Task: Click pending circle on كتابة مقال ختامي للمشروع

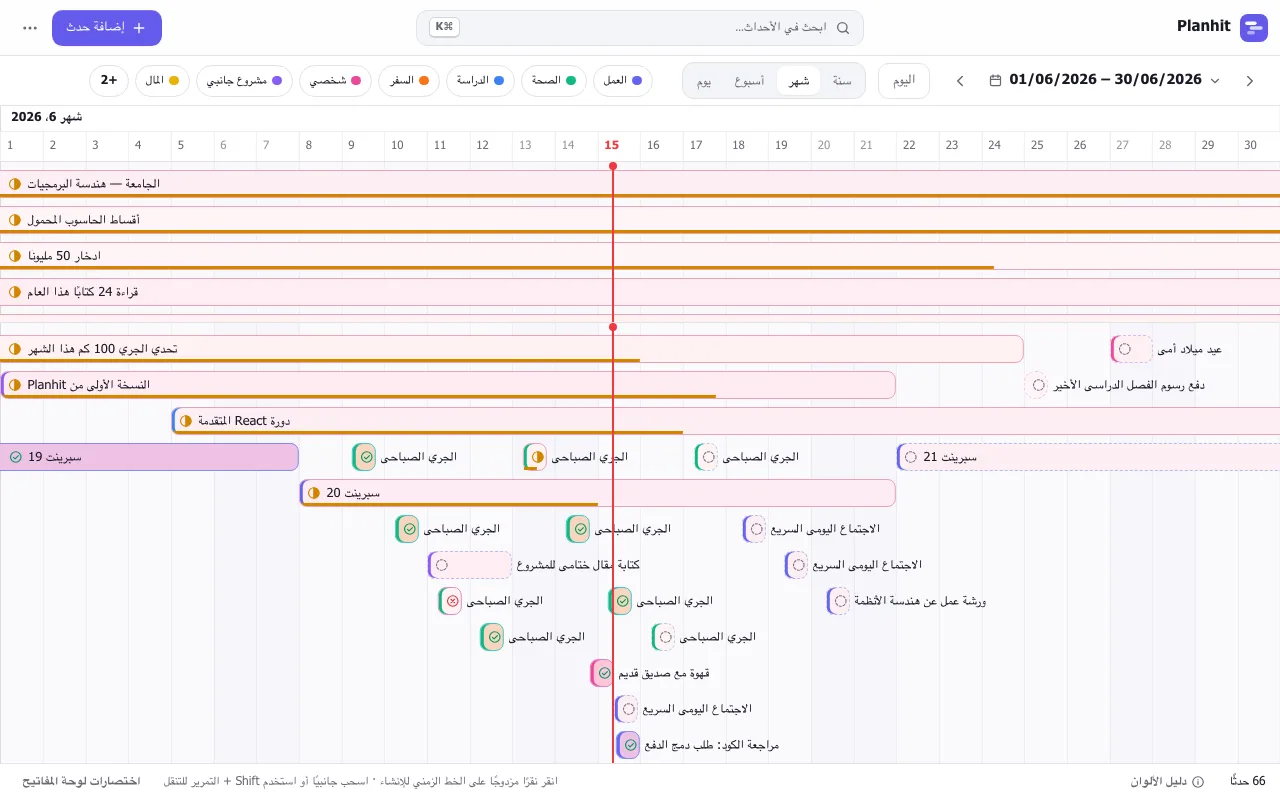Action: 442,565
